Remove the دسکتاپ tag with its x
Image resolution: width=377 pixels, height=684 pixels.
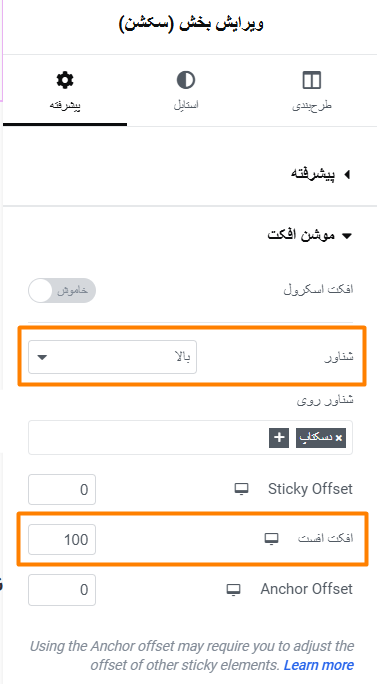(339, 438)
